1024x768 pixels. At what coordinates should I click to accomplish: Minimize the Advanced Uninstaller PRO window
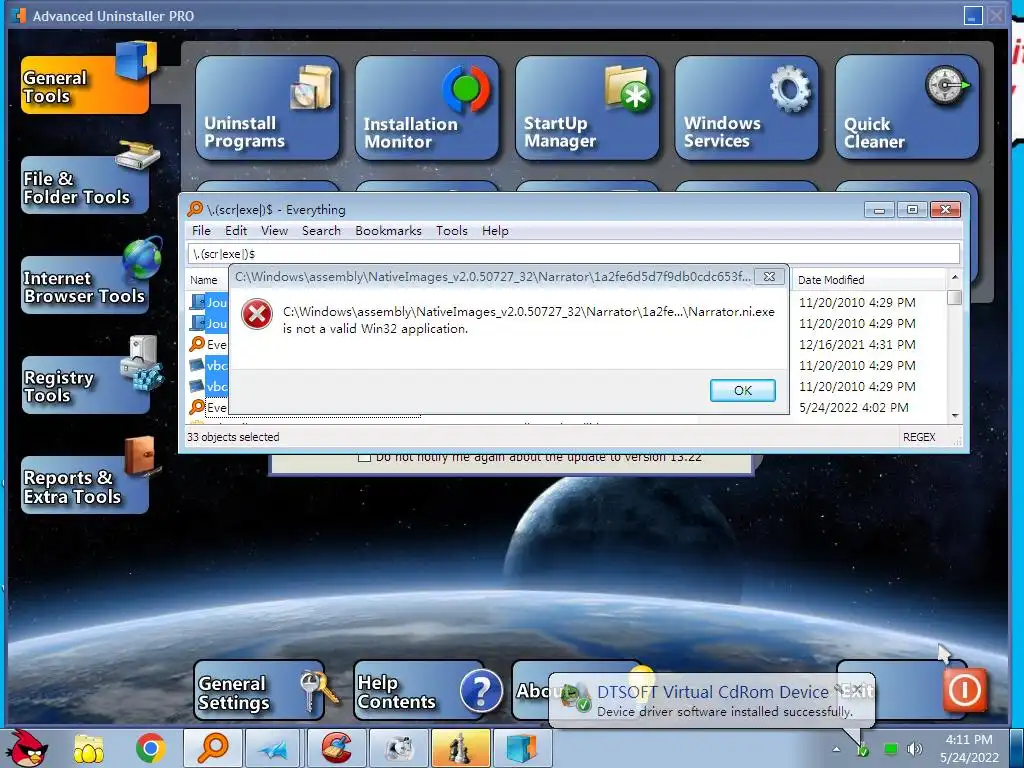click(x=973, y=16)
